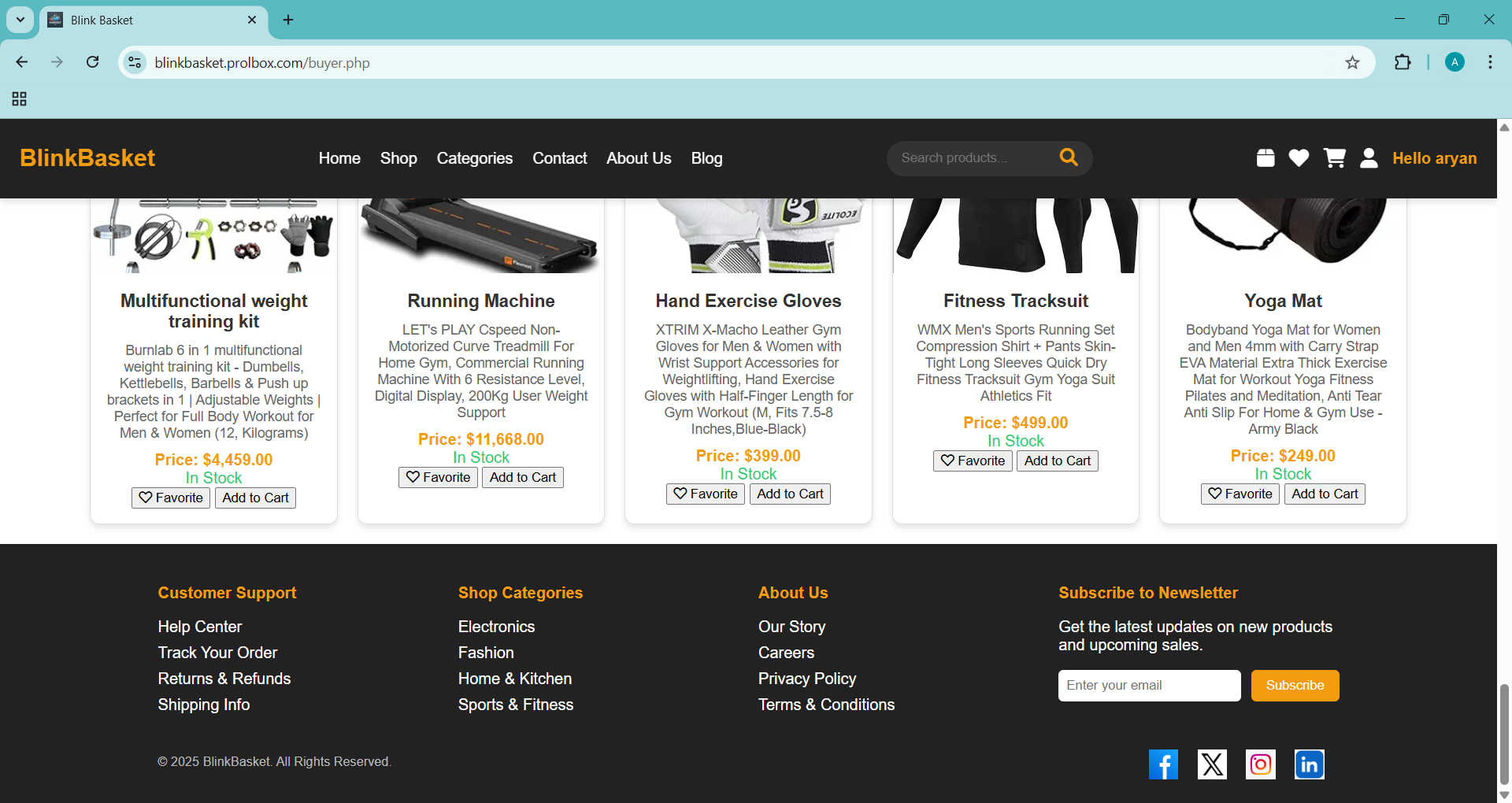Open the X (Twitter) social icon
Screen dimensions: 1512x803
pos(1212,764)
